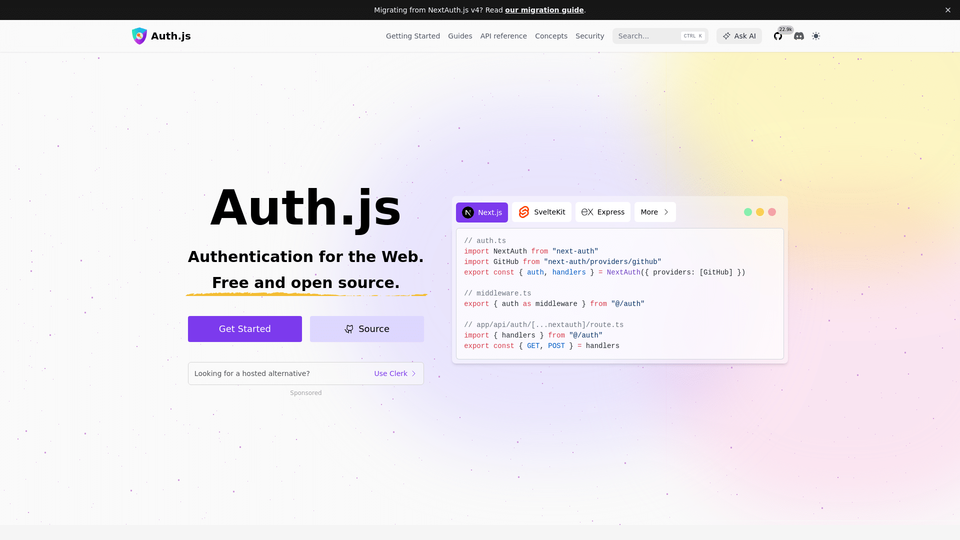The image size is (960, 540).
Task: Click the red dot in code window
Action: (772, 212)
